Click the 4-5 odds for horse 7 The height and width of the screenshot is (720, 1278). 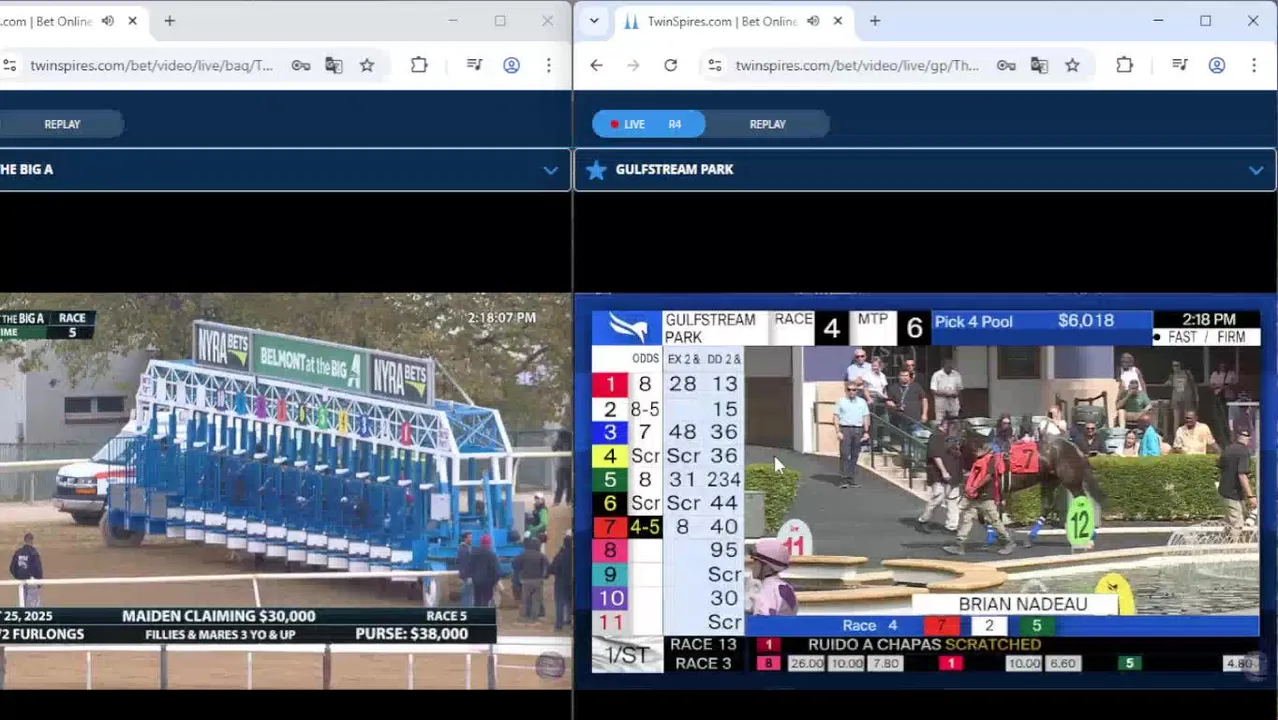pos(645,527)
